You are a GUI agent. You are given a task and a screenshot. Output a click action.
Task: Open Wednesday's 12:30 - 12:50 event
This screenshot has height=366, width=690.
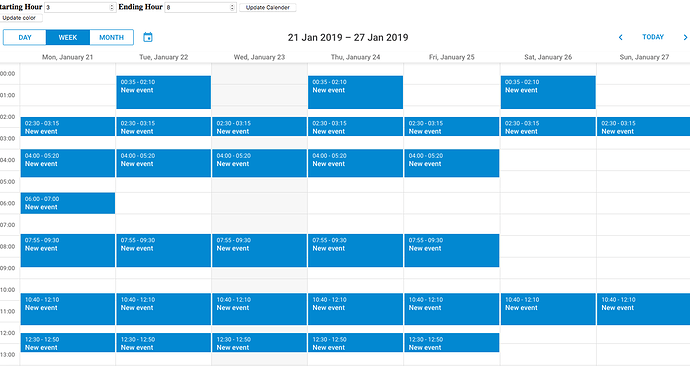[259, 343]
